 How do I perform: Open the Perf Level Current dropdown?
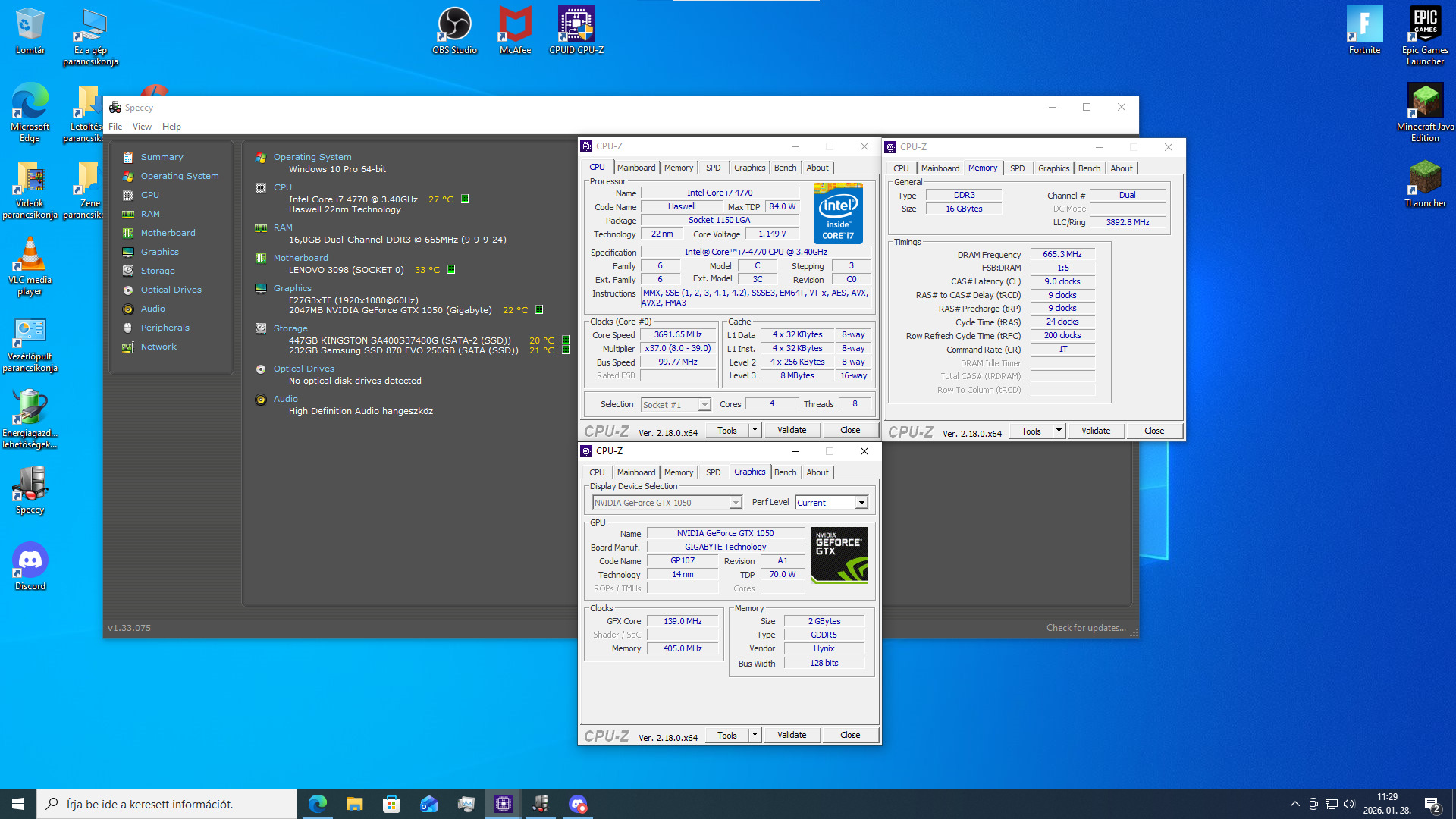861,503
